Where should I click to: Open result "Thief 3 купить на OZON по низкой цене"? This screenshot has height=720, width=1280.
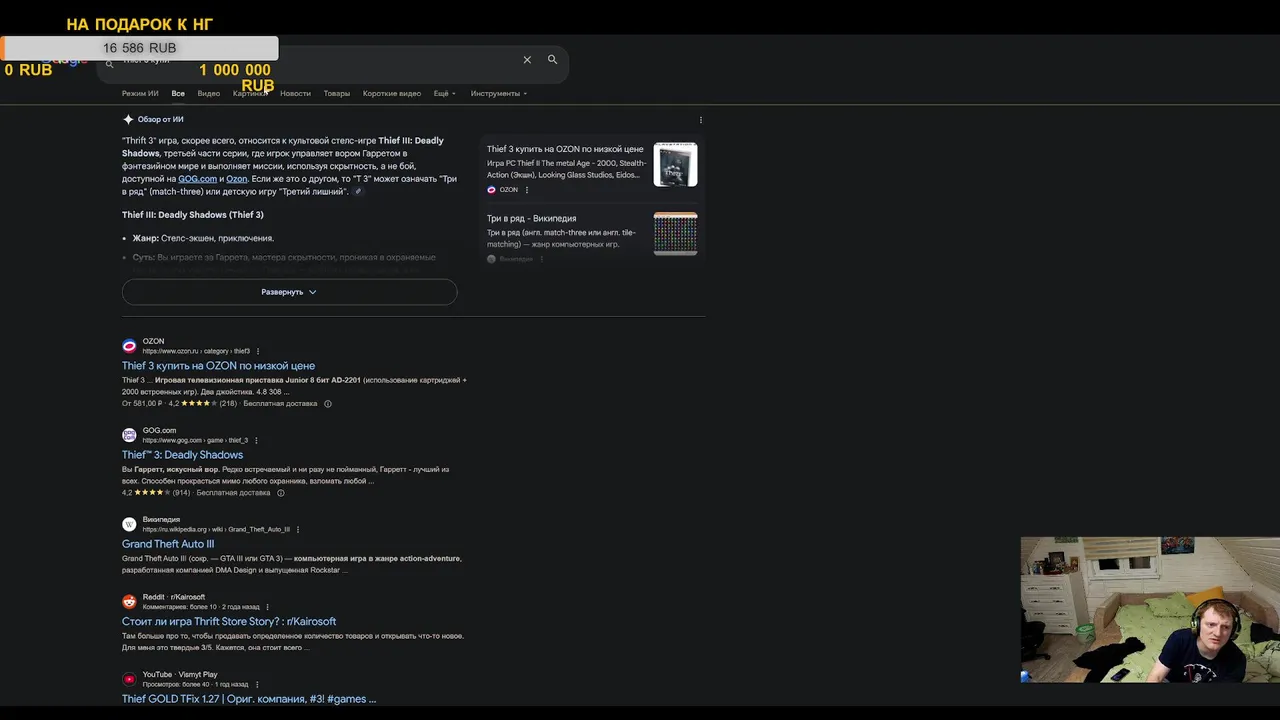tap(218, 366)
